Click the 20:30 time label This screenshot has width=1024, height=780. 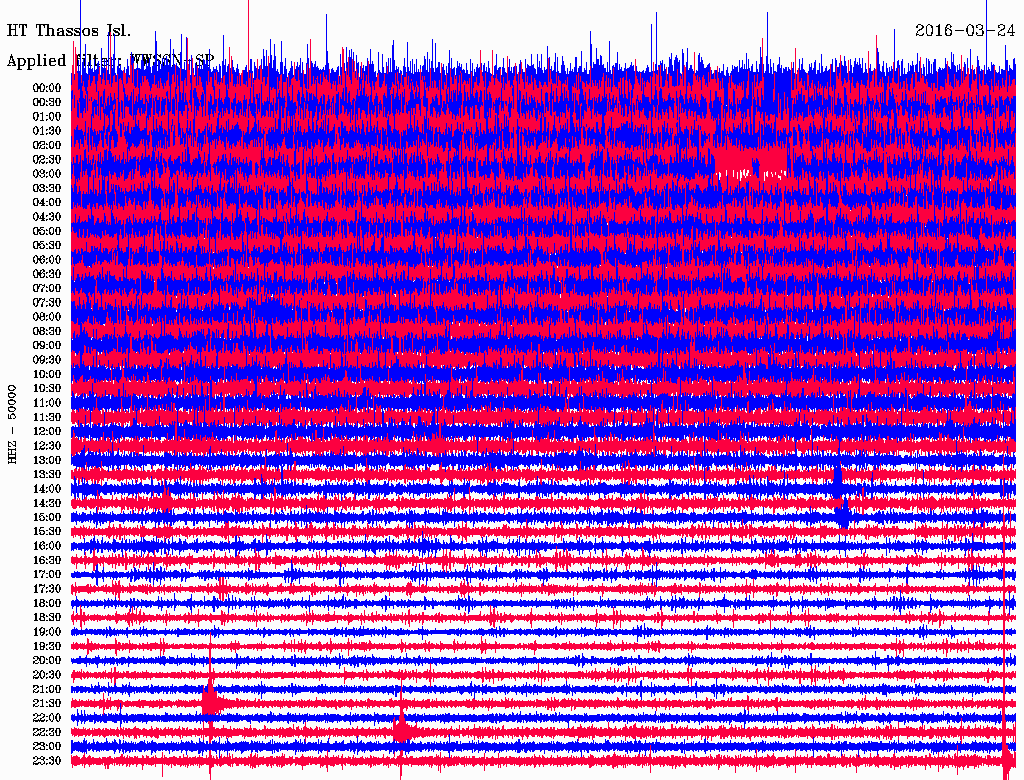click(47, 674)
